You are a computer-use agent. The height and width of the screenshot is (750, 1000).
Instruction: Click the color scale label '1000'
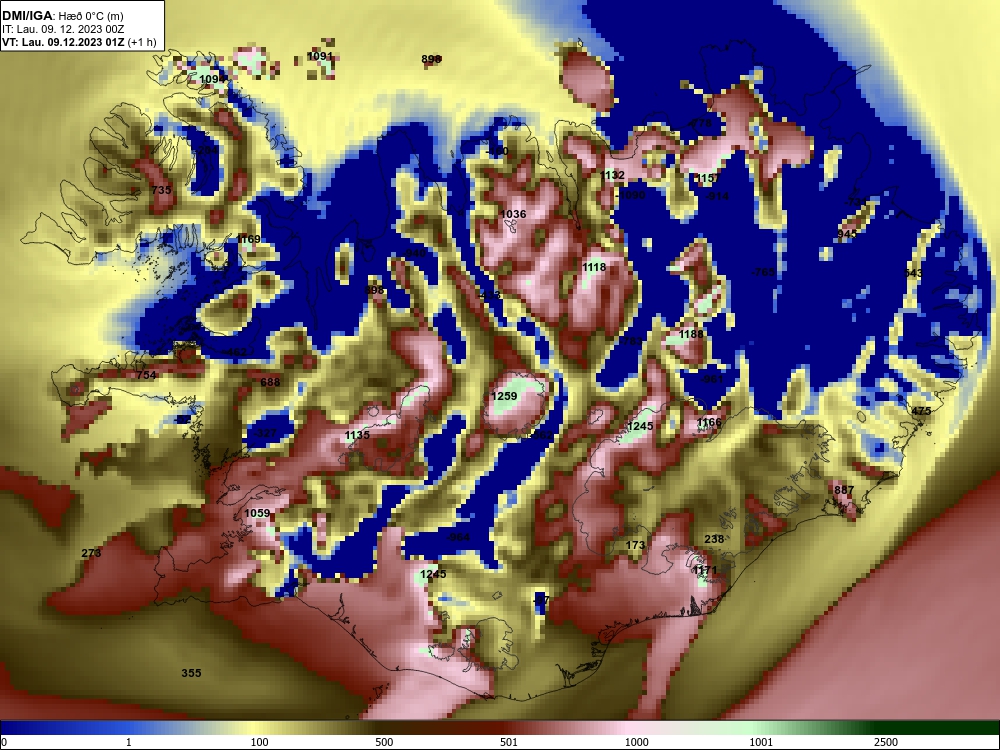[x=636, y=742]
